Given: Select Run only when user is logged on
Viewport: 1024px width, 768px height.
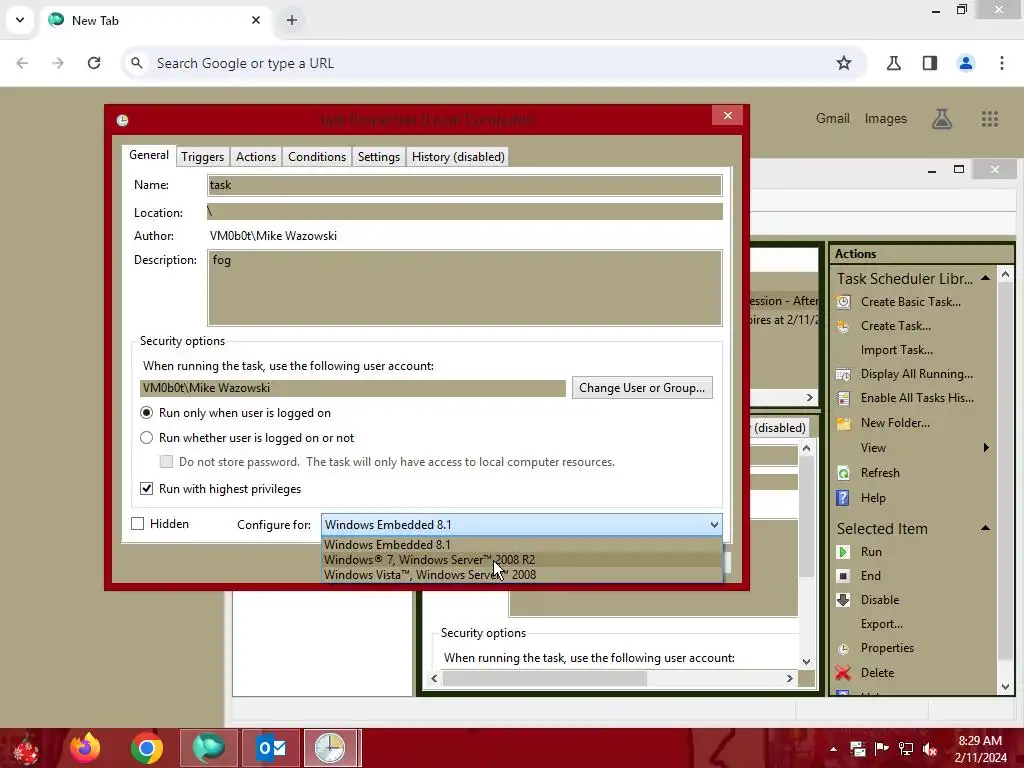Looking at the screenshot, I should (147, 413).
